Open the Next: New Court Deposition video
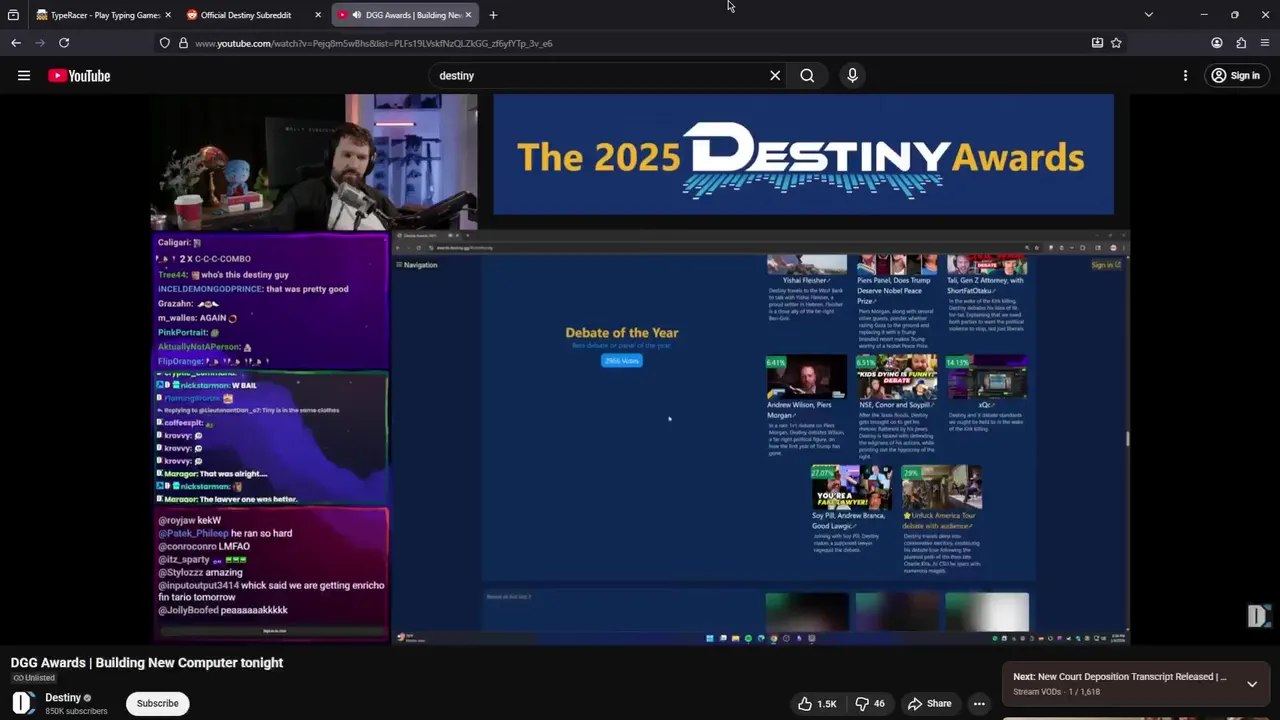Viewport: 1280px width, 720px height. click(x=1119, y=677)
